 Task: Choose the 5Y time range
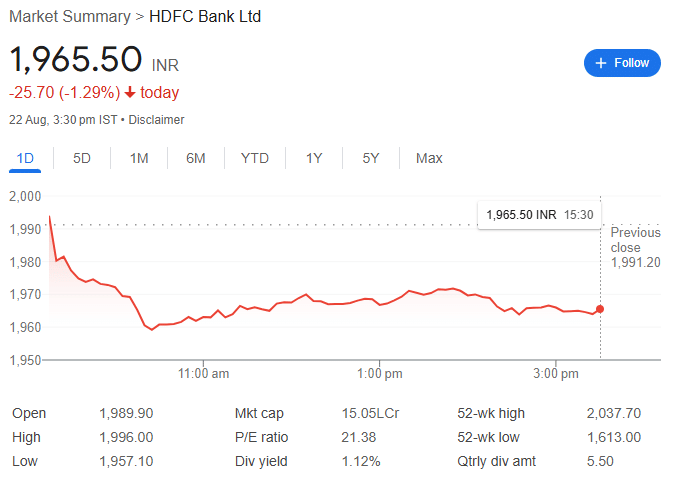pos(371,158)
